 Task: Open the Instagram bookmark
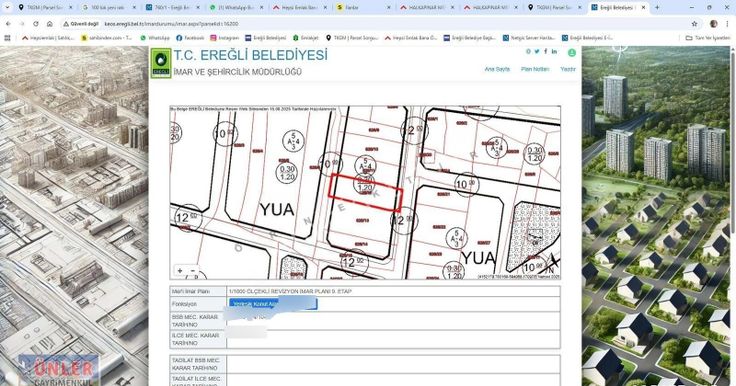(x=224, y=38)
